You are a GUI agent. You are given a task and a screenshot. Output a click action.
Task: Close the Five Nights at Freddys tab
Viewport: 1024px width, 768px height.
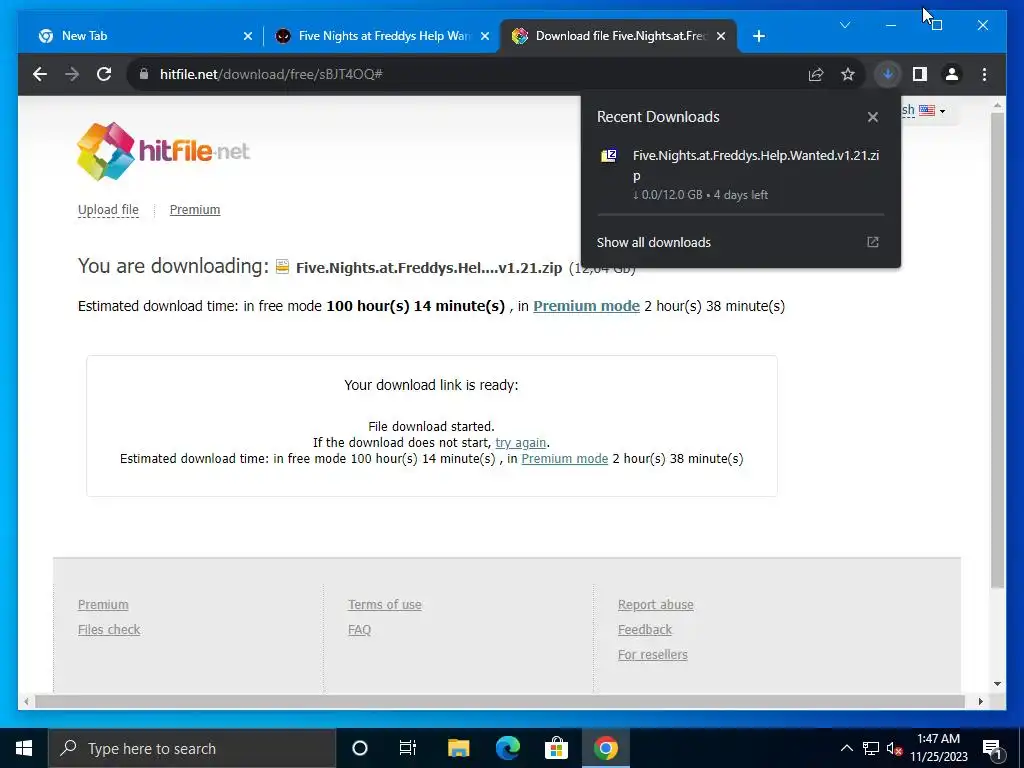pos(485,36)
